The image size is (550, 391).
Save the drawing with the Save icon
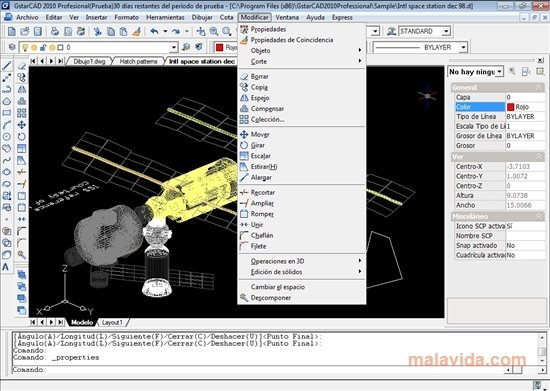[x=38, y=32]
